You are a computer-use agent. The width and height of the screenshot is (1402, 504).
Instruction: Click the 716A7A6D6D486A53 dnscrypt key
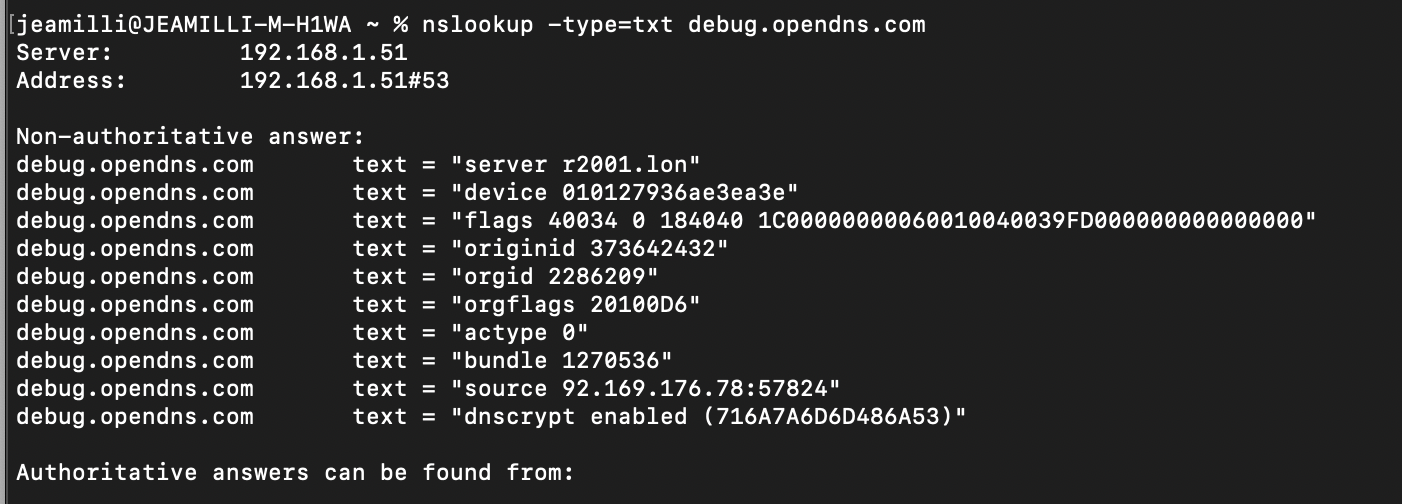click(827, 417)
